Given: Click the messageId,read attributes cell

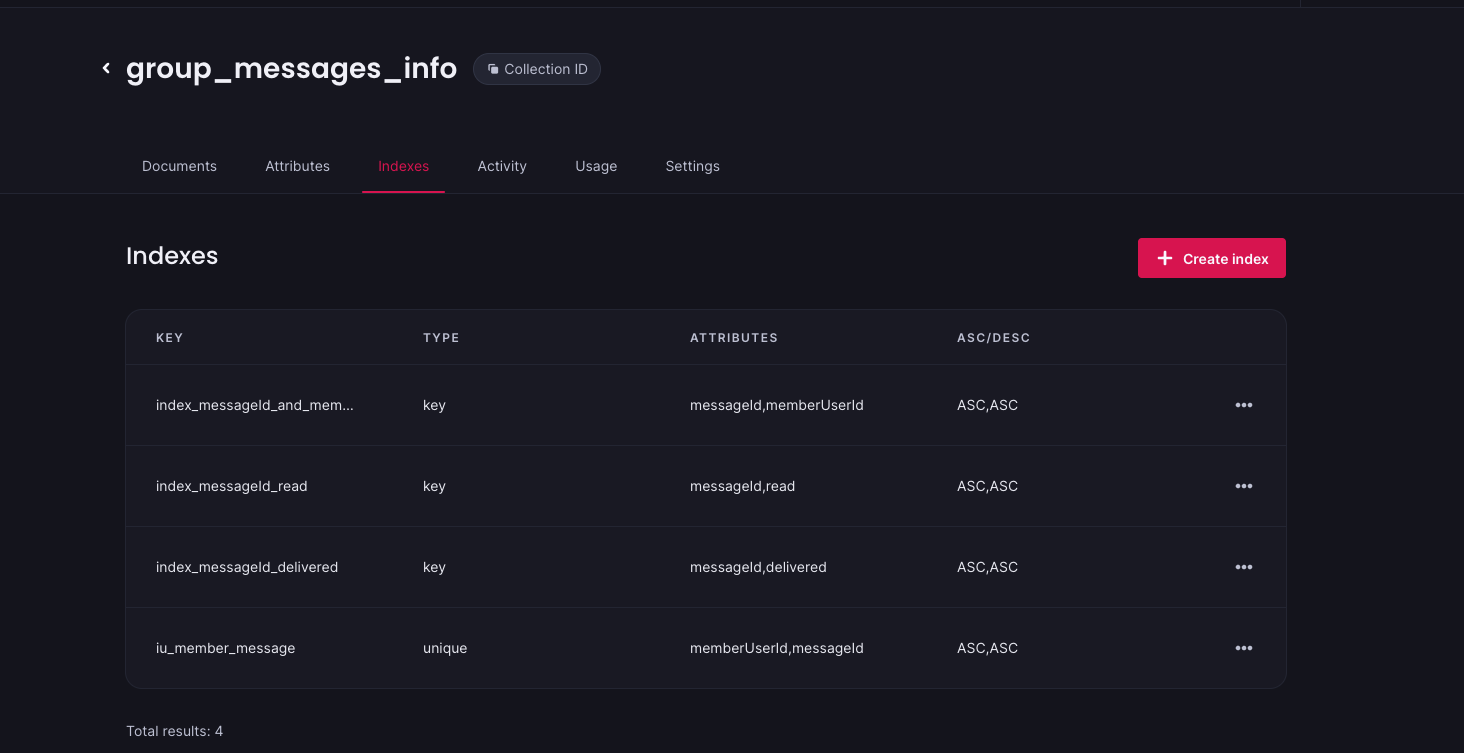Looking at the screenshot, I should (x=743, y=486).
